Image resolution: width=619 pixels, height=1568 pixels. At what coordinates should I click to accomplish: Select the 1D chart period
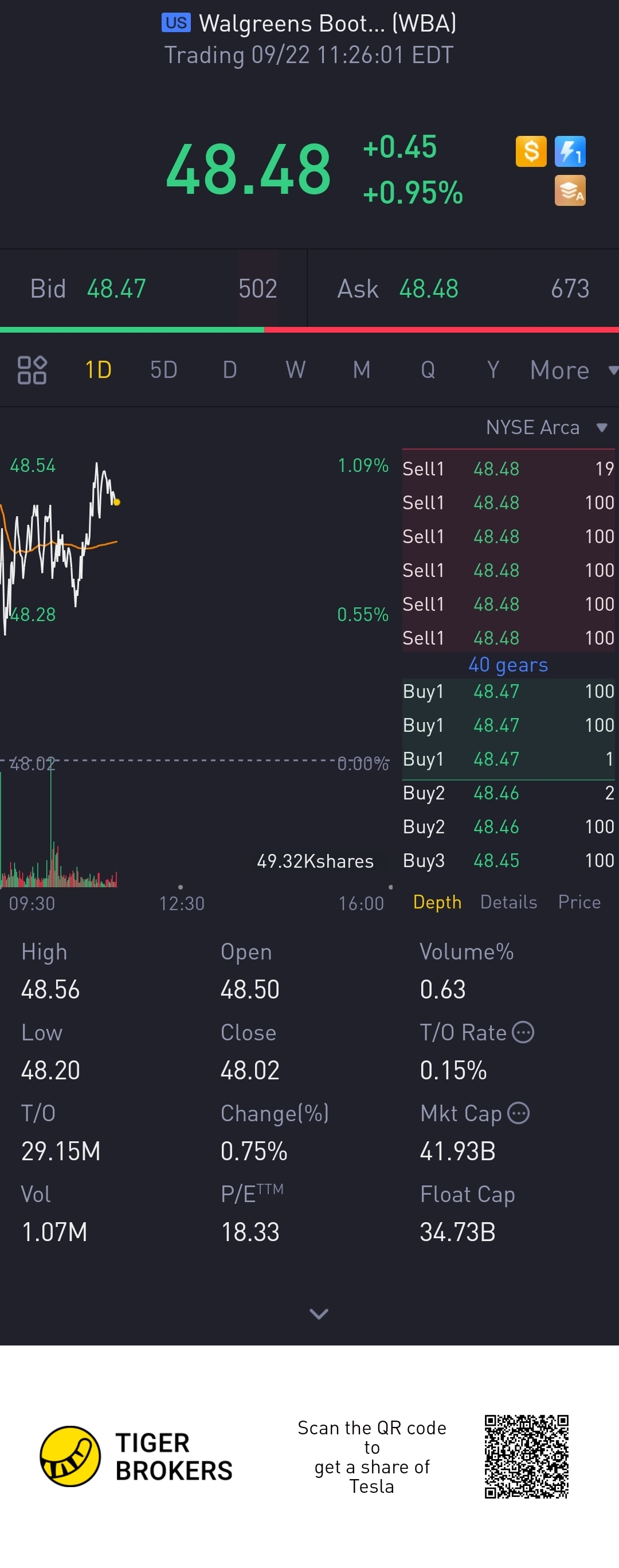98,369
